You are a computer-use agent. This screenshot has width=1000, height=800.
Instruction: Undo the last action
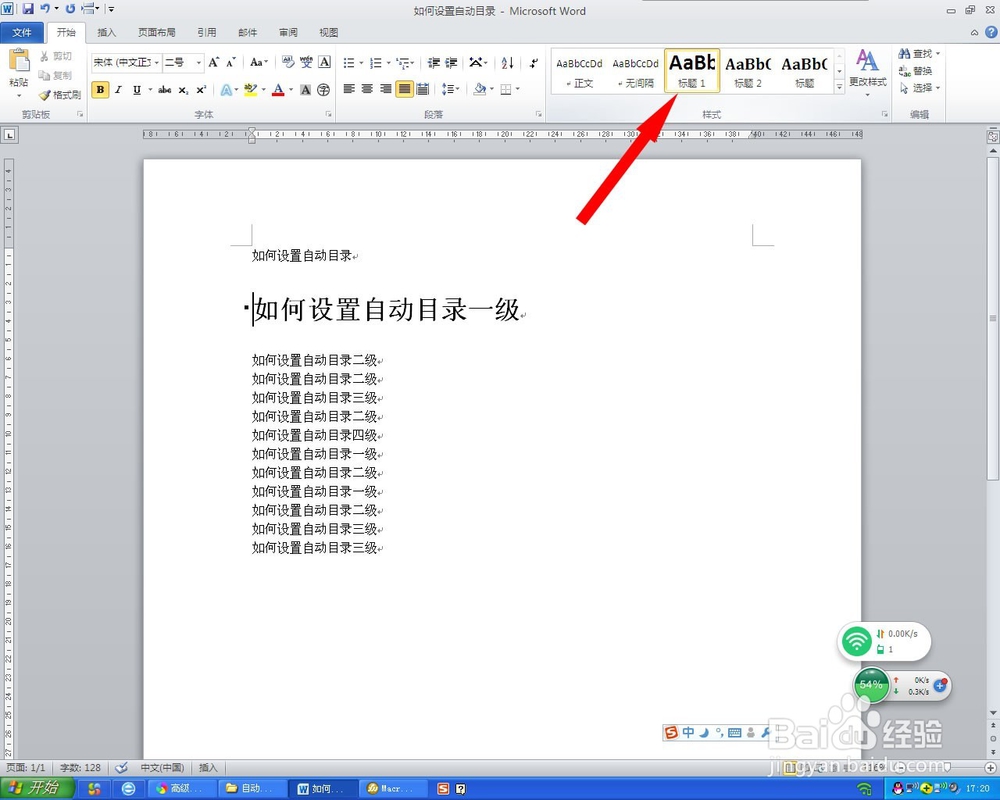(45, 9)
